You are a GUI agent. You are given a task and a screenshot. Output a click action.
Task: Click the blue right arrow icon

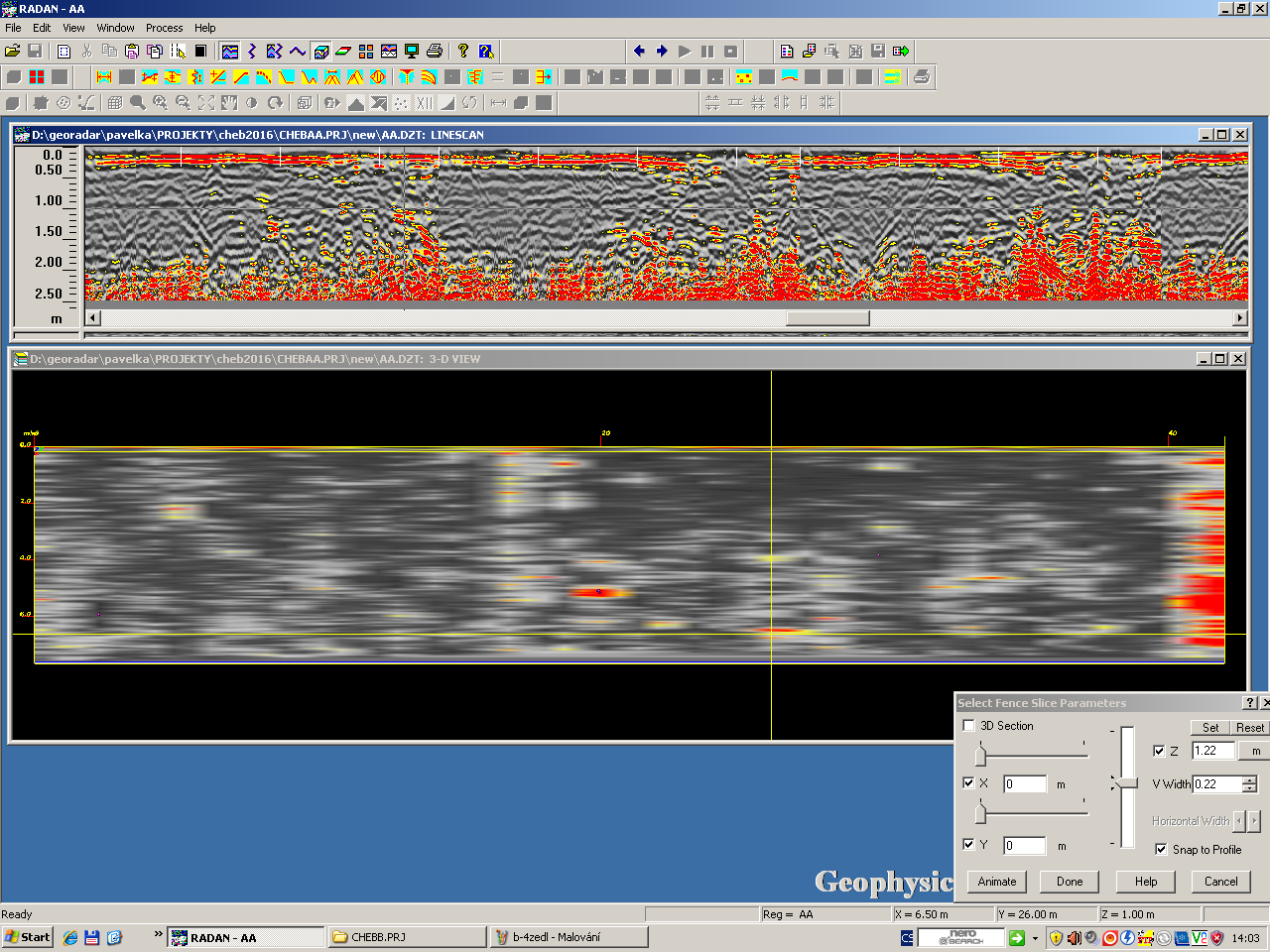[x=662, y=51]
